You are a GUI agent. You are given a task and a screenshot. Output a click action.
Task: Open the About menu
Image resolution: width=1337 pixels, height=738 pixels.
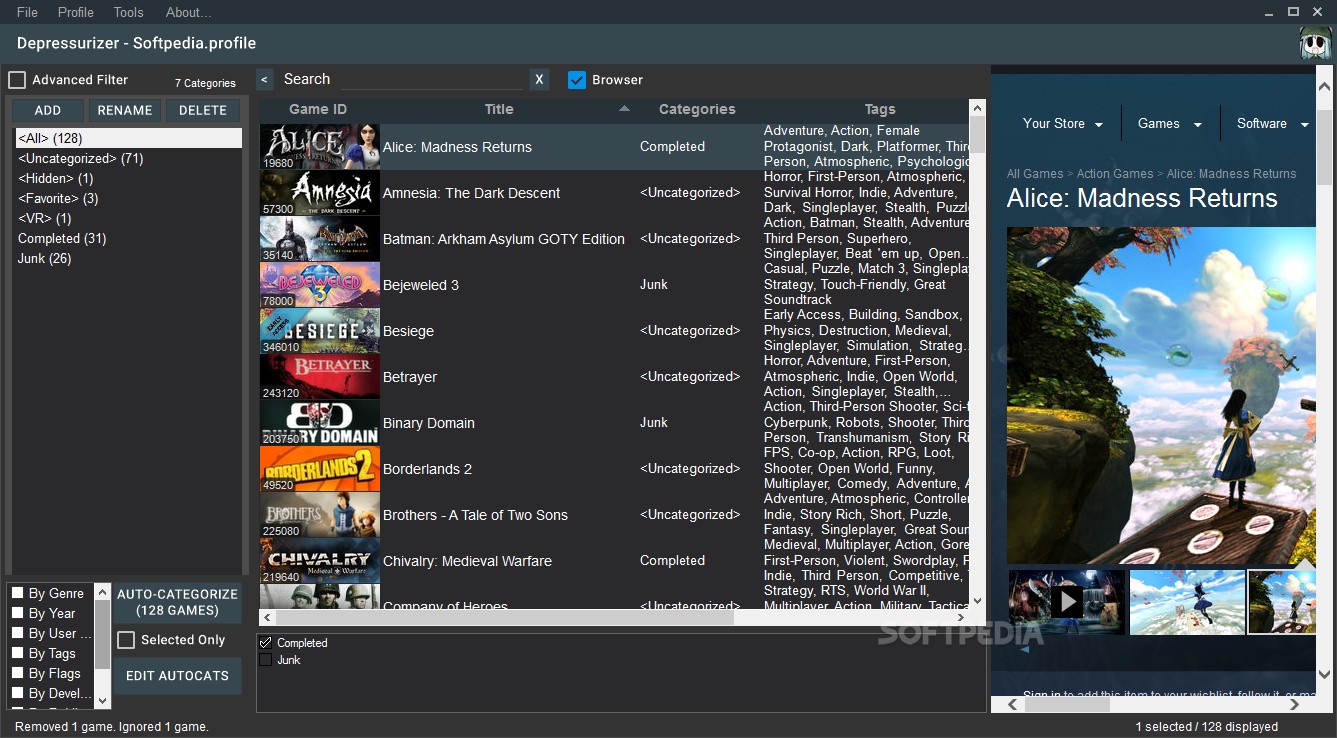click(x=188, y=12)
